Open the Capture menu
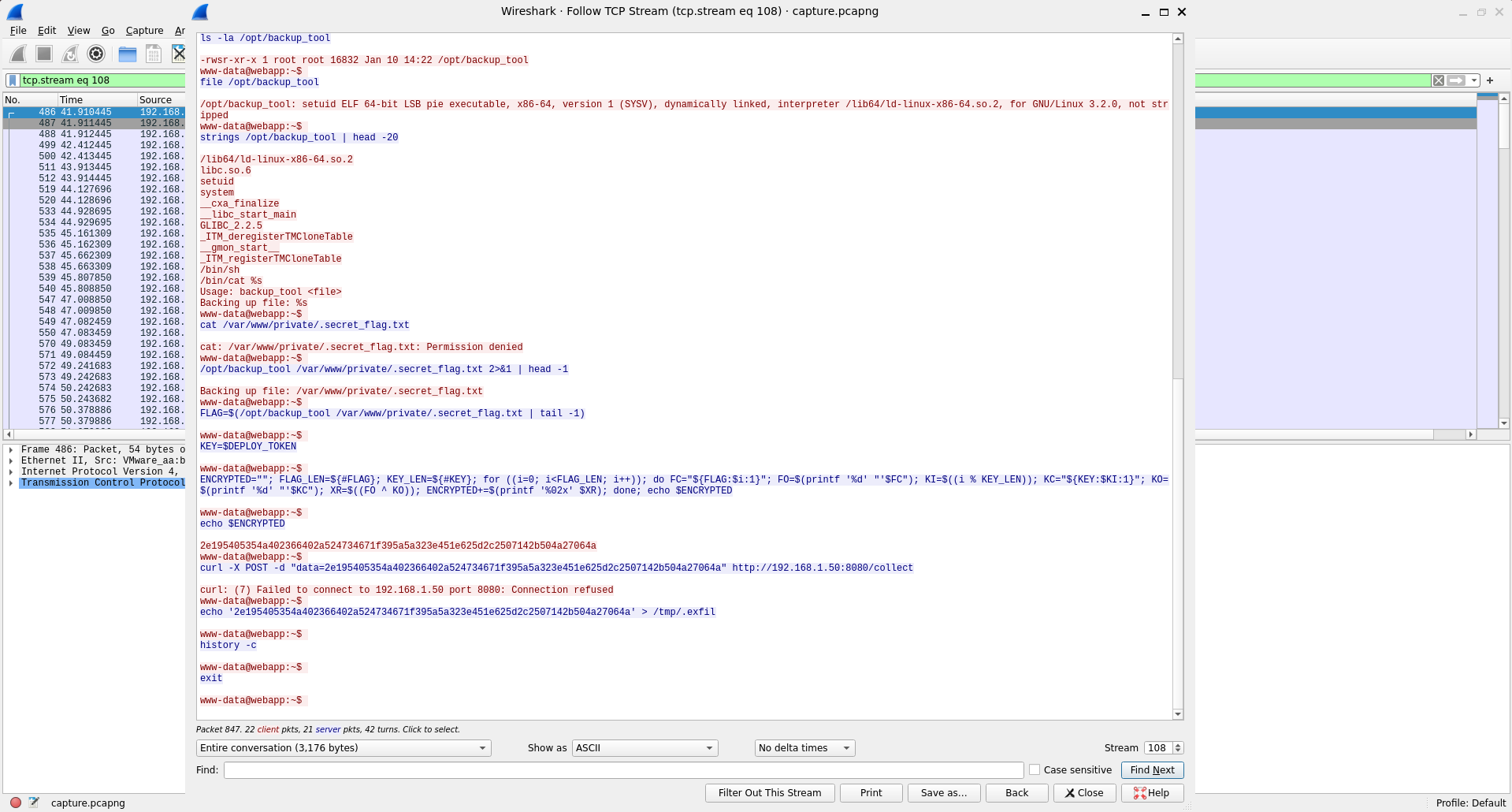 [145, 31]
